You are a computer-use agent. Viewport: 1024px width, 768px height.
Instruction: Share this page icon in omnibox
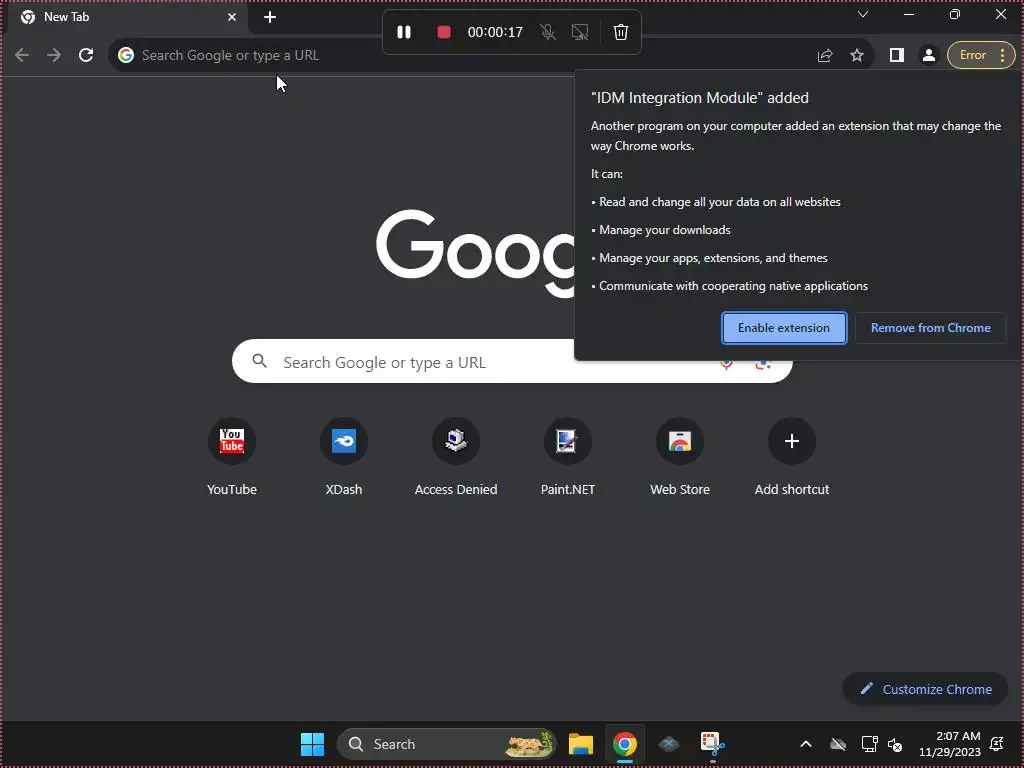pyautogui.click(x=825, y=56)
